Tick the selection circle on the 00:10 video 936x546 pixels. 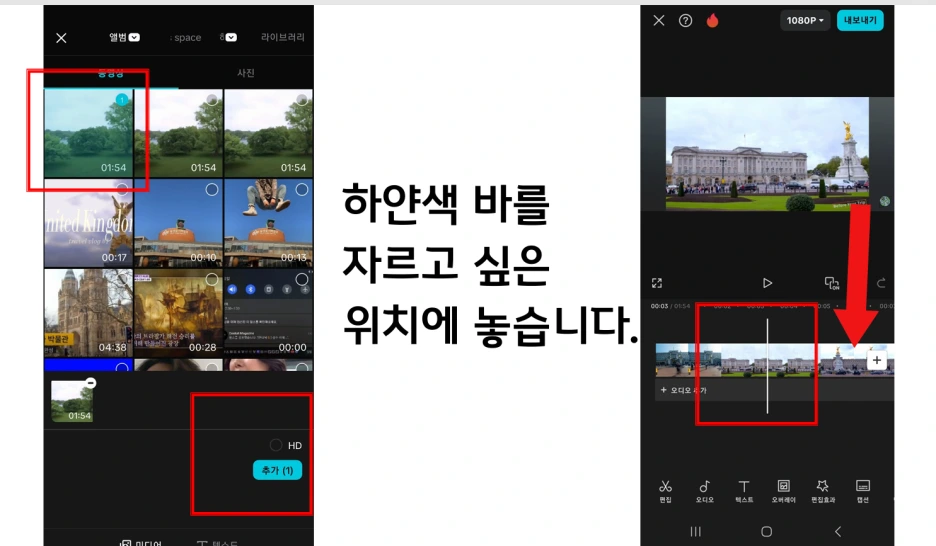(211, 190)
